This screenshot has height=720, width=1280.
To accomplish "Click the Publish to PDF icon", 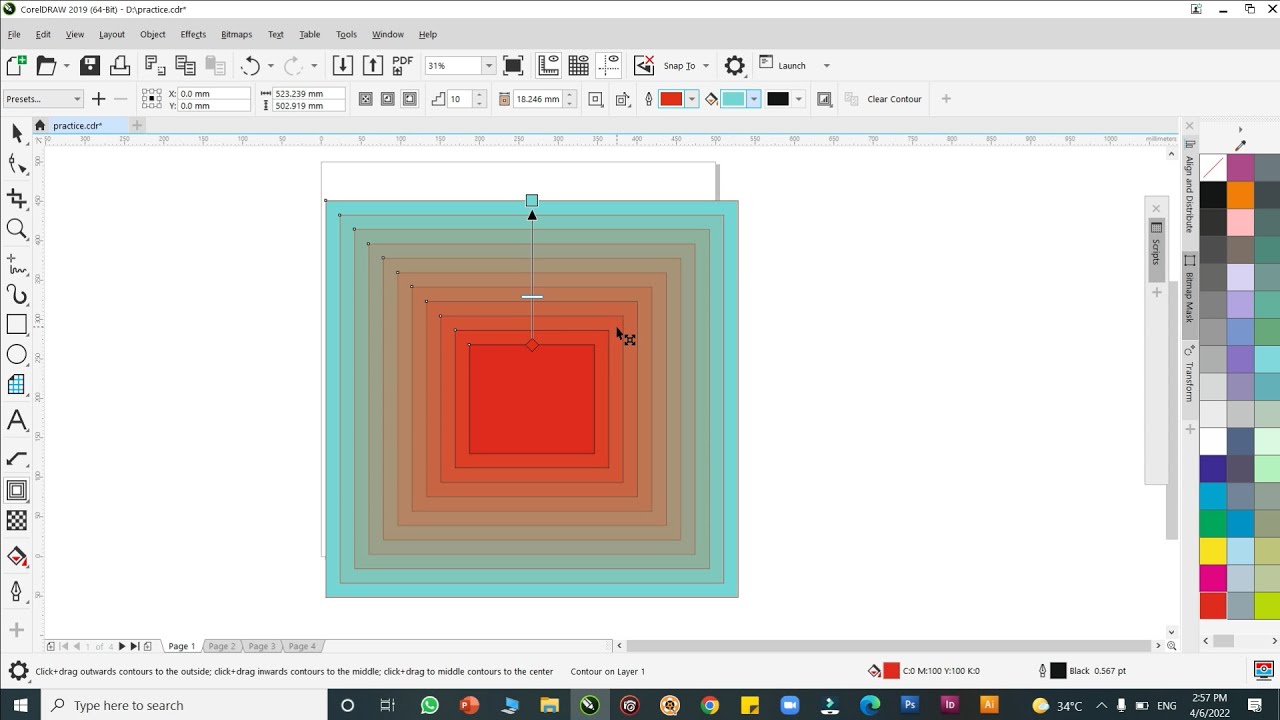I will point(402,66).
